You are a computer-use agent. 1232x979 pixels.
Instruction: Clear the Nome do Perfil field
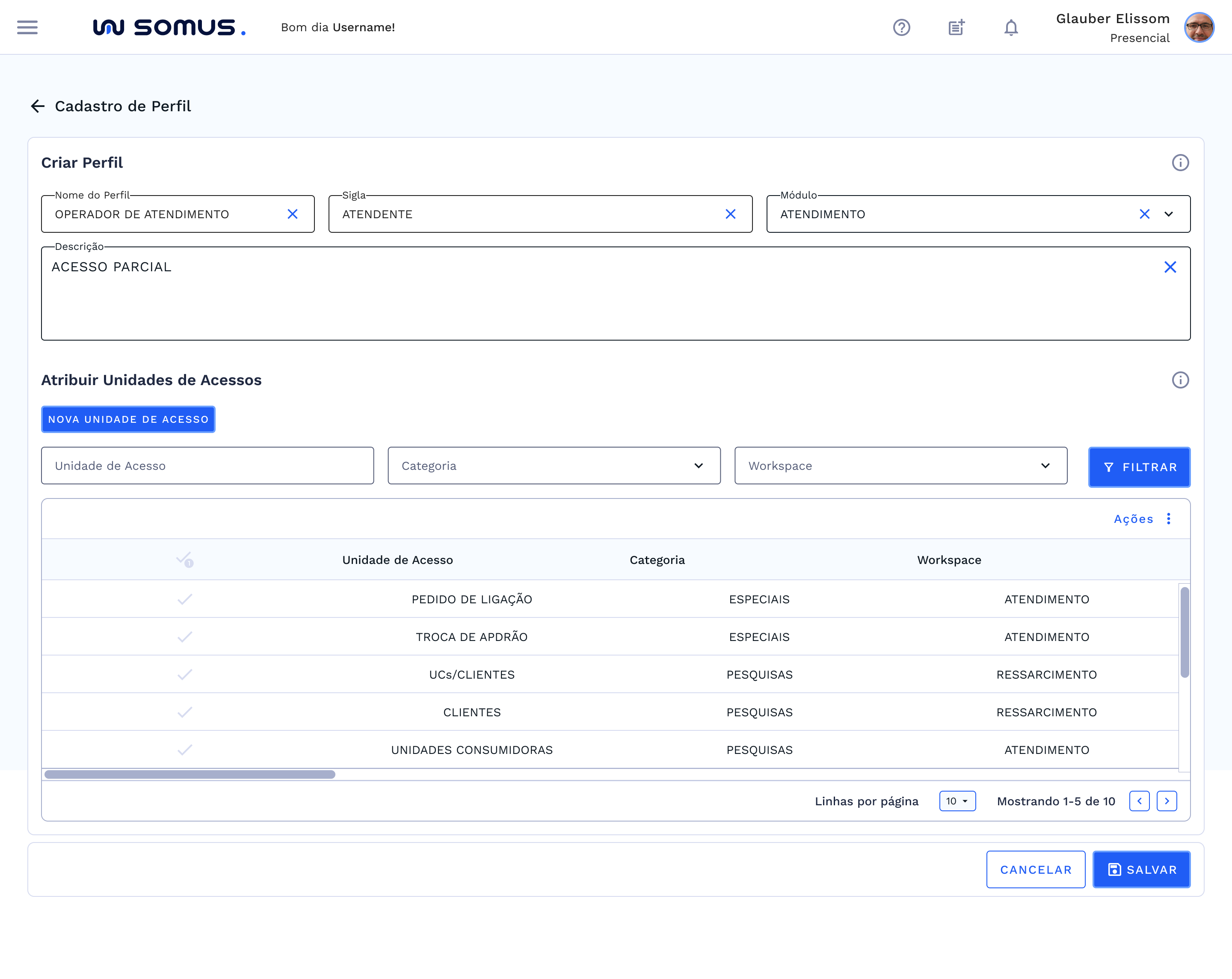293,214
